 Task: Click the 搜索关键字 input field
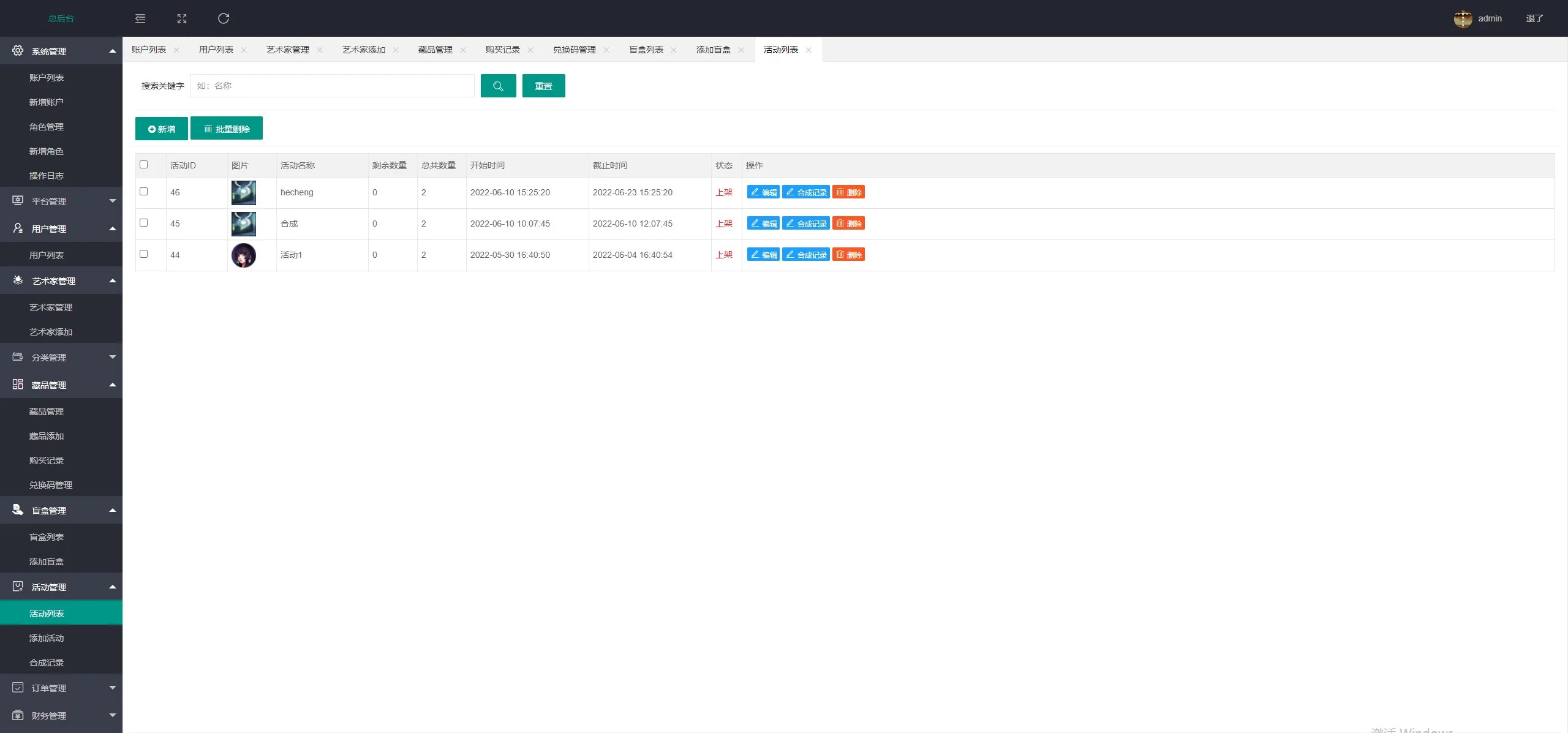click(332, 86)
